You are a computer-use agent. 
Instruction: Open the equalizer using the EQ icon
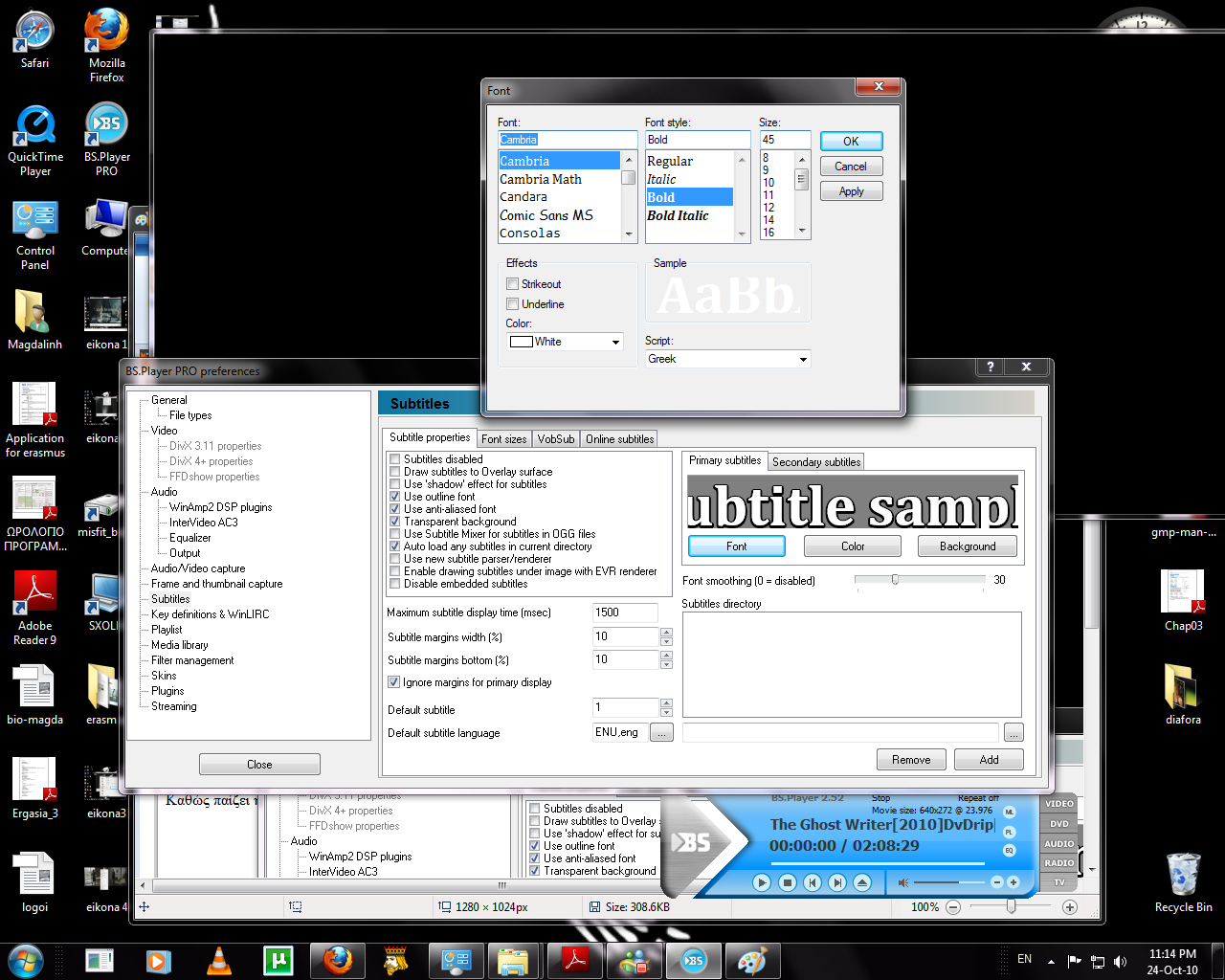1010,850
